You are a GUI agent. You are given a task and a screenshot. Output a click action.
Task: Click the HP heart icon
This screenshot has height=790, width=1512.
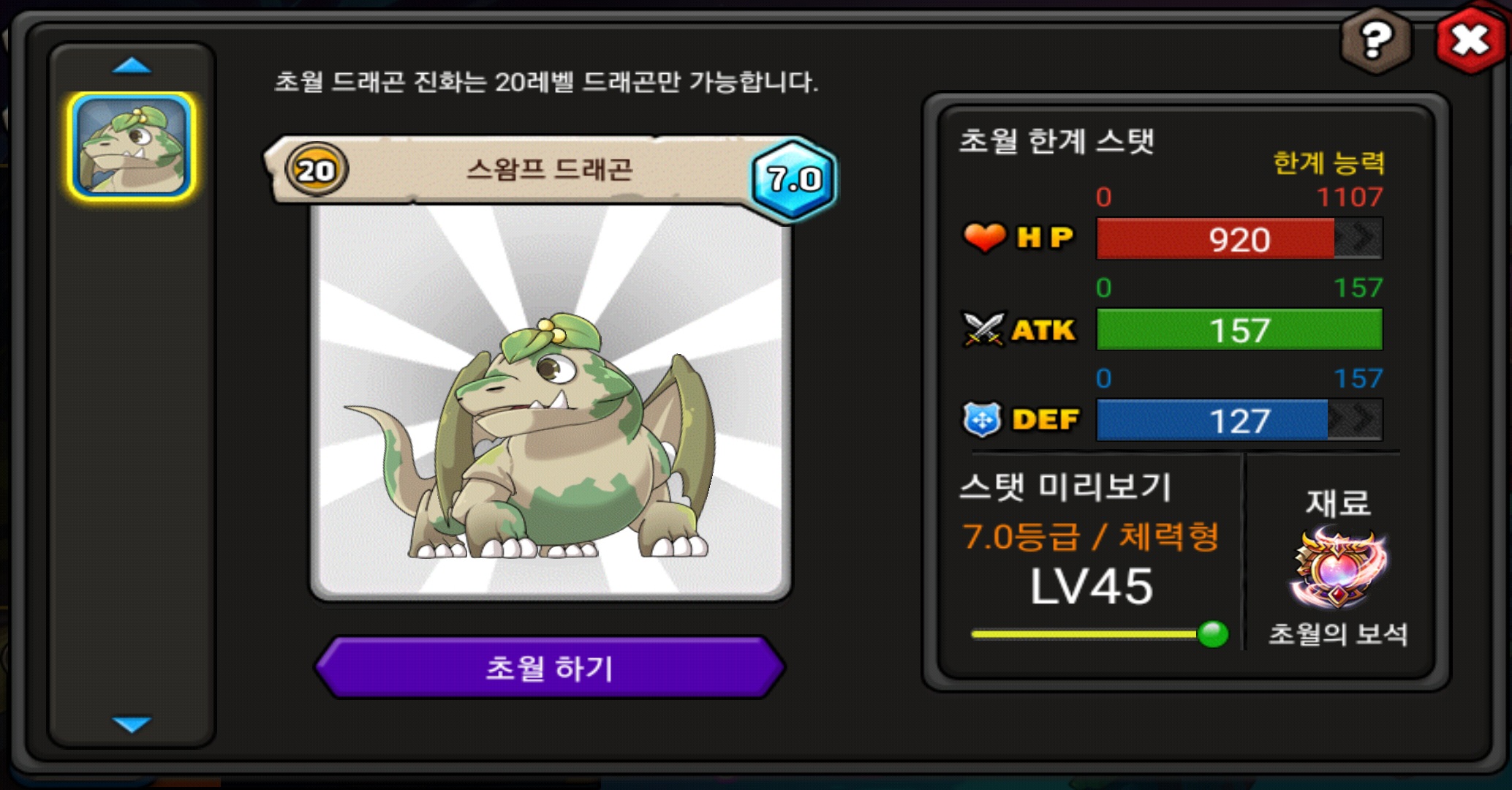(x=984, y=237)
